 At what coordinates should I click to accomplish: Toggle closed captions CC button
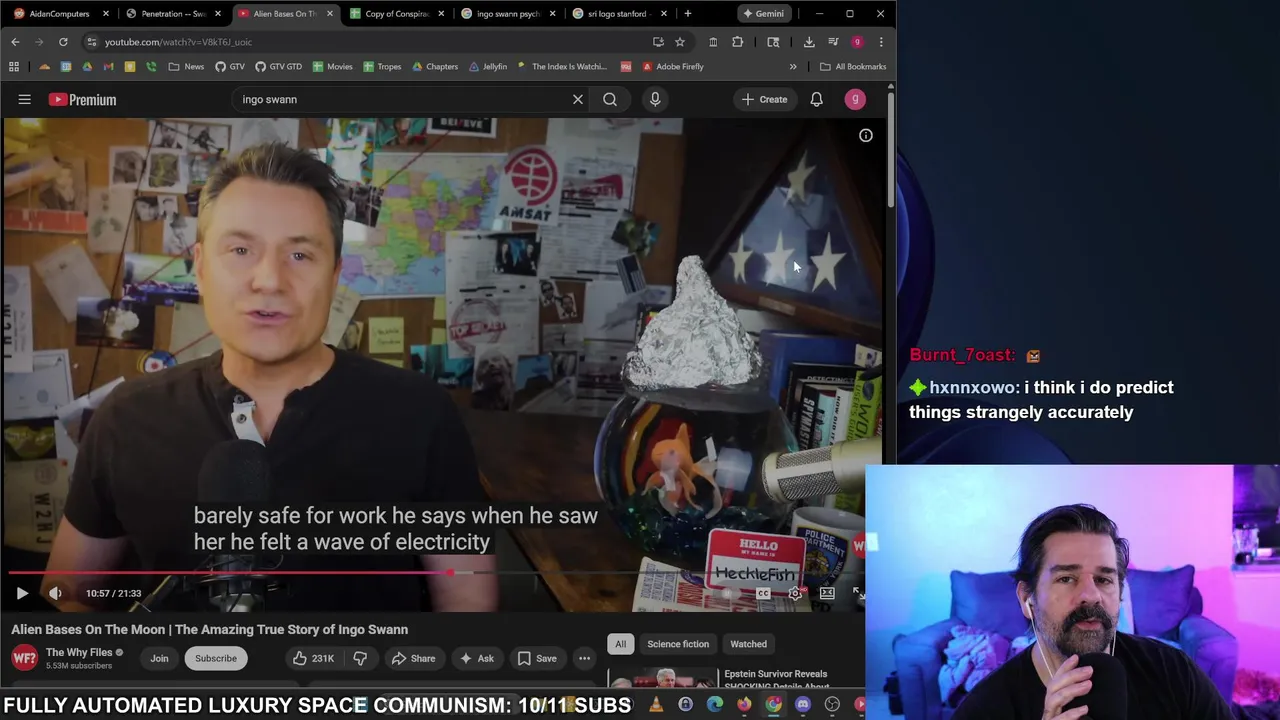pos(763,593)
